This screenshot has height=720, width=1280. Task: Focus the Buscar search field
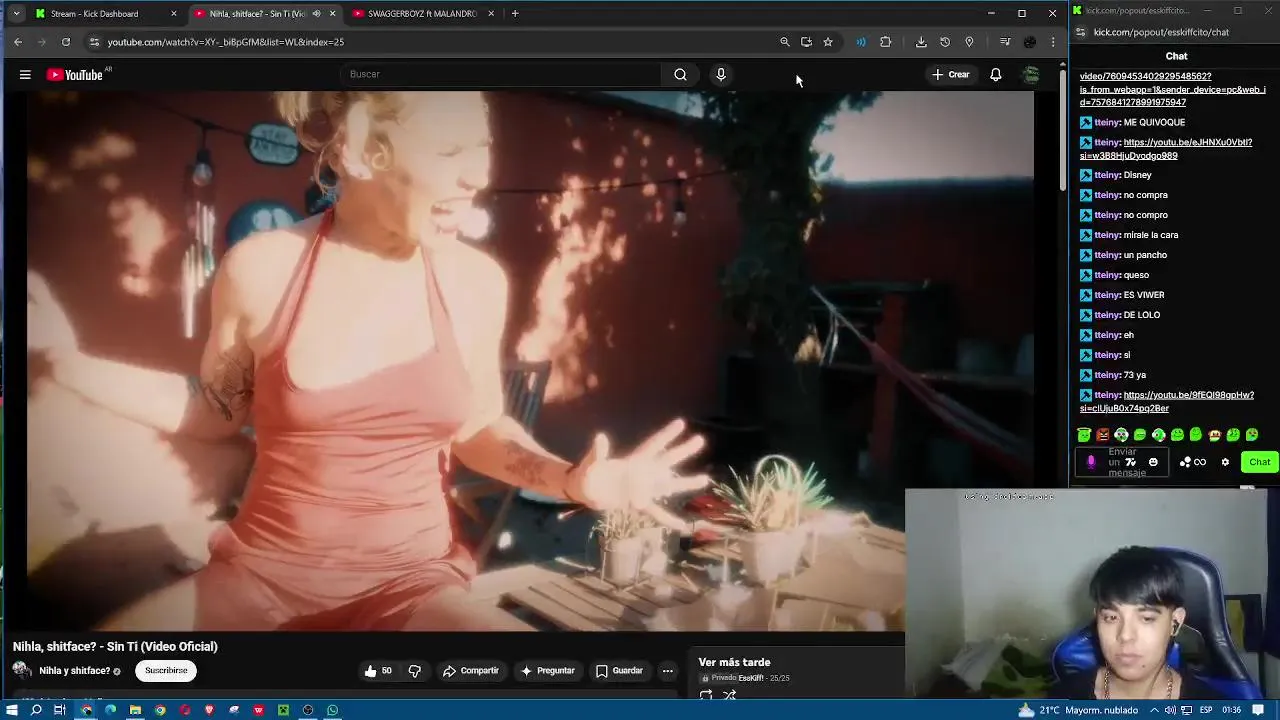click(500, 74)
